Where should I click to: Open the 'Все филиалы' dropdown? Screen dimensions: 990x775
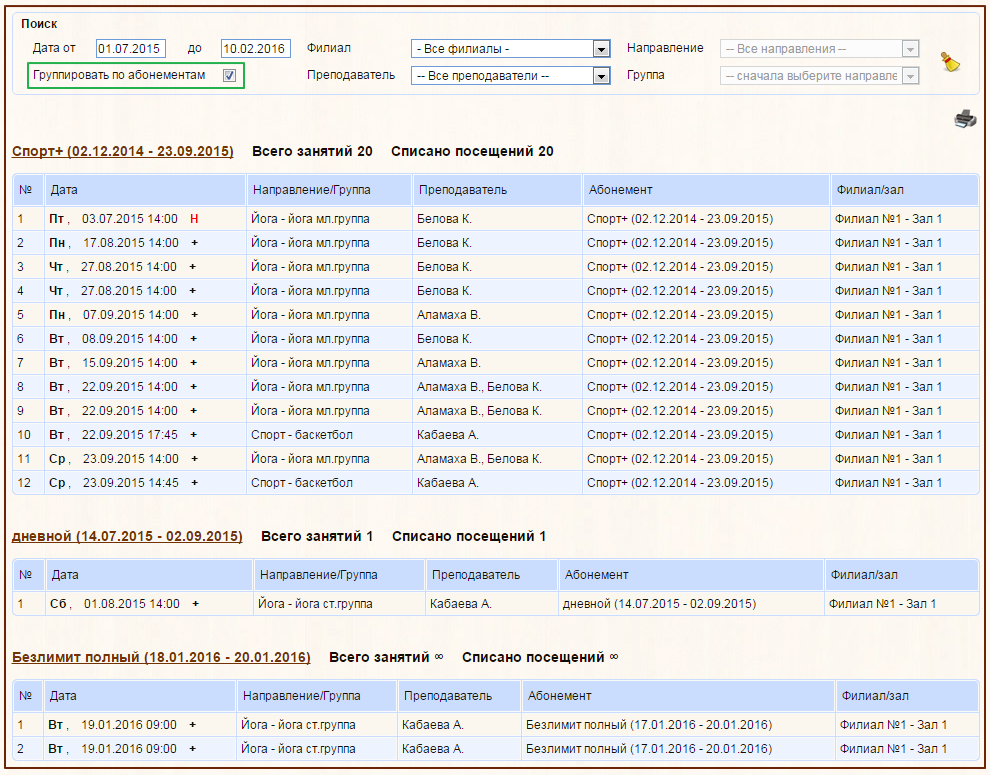tap(510, 49)
